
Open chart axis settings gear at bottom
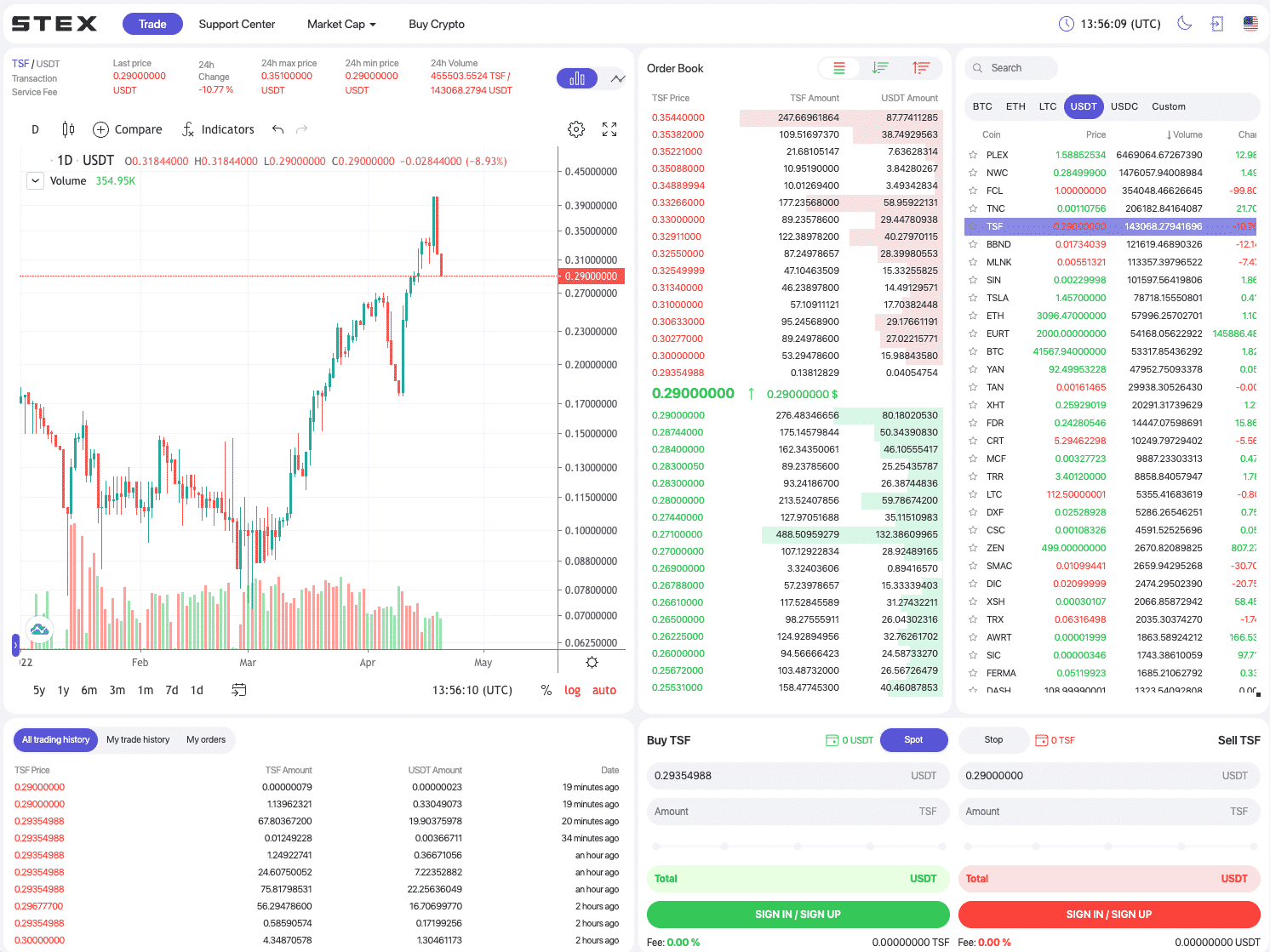coord(592,662)
